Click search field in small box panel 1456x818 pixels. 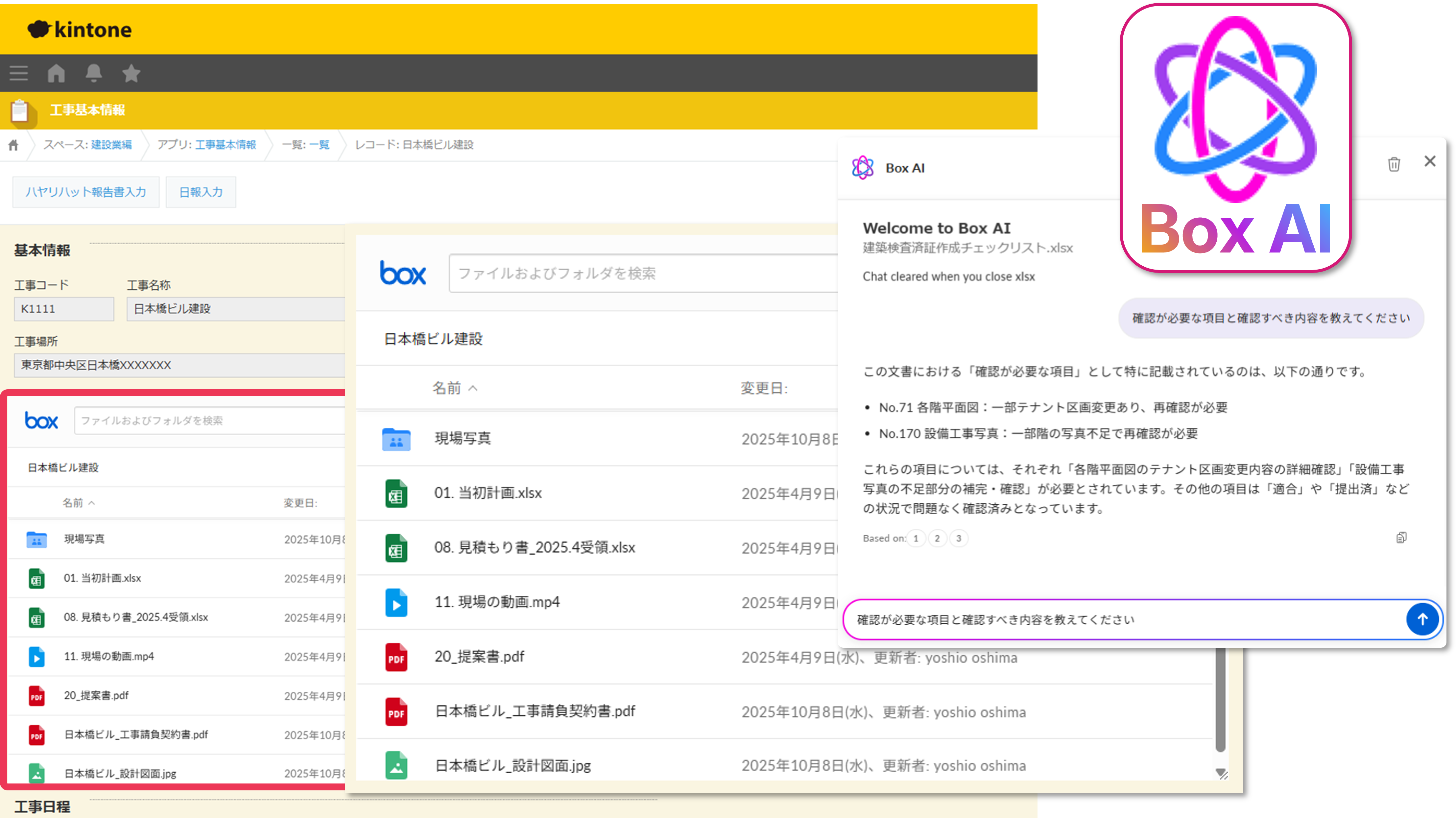coord(209,421)
